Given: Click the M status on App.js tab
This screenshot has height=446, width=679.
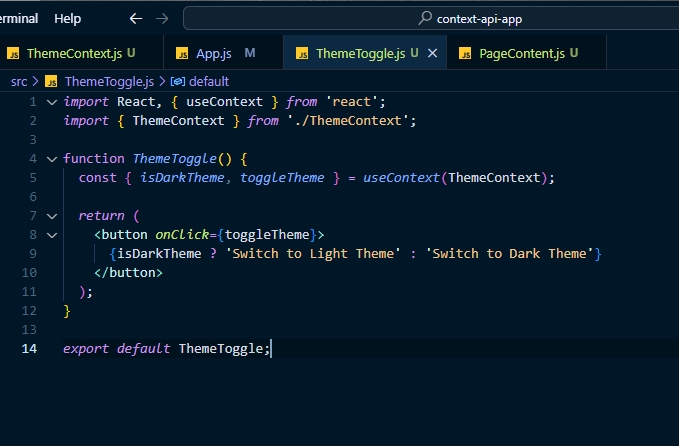Looking at the screenshot, I should pos(250,53).
